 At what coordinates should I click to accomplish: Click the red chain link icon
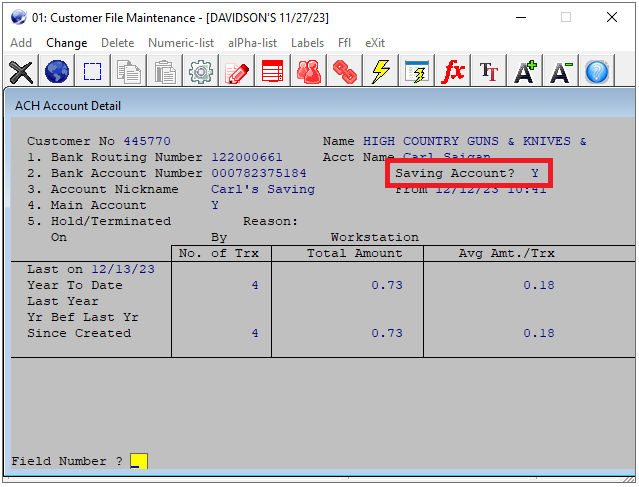tap(344, 72)
